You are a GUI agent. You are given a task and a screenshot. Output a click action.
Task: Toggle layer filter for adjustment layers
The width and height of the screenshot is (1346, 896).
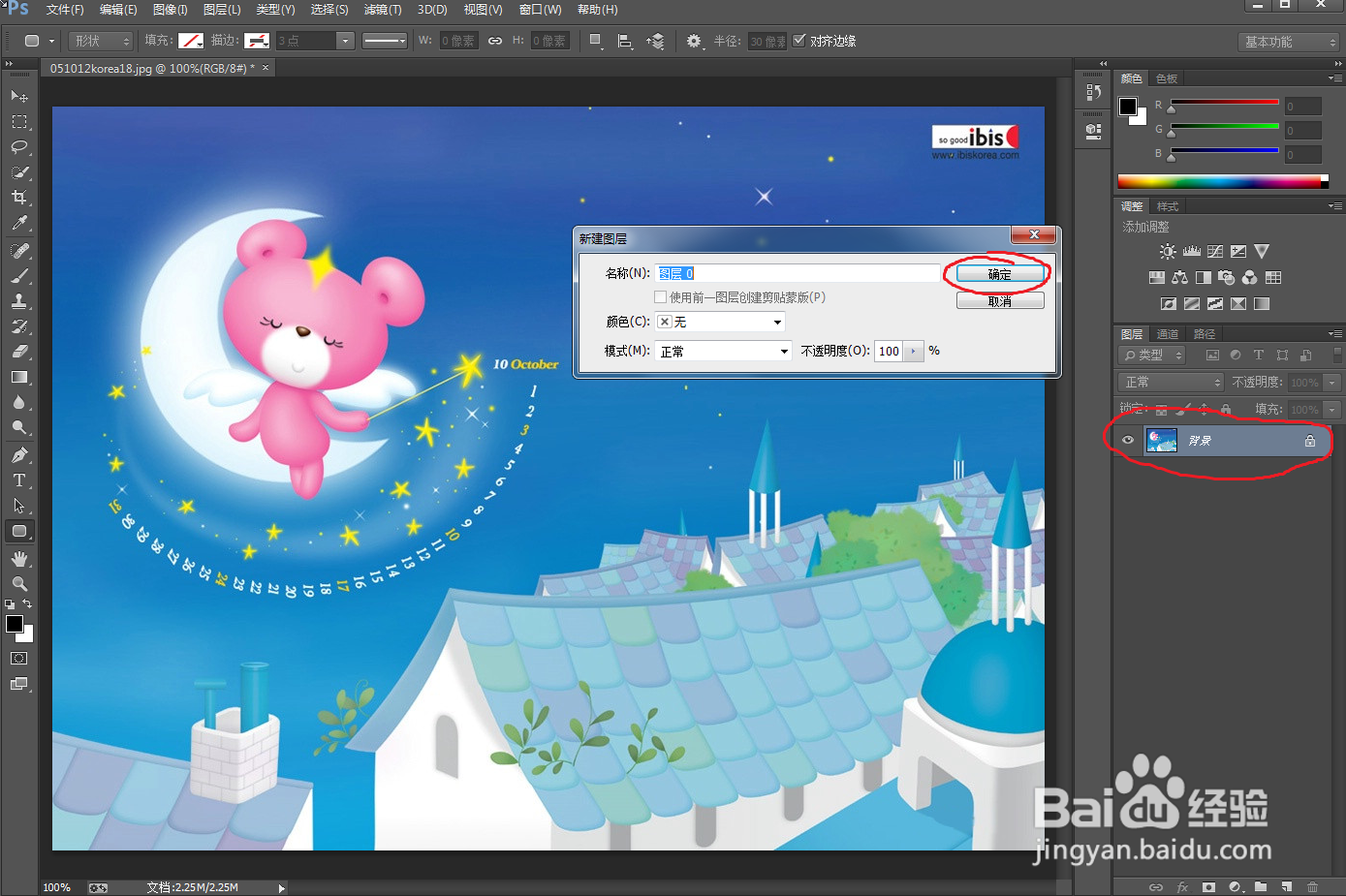point(1236,355)
